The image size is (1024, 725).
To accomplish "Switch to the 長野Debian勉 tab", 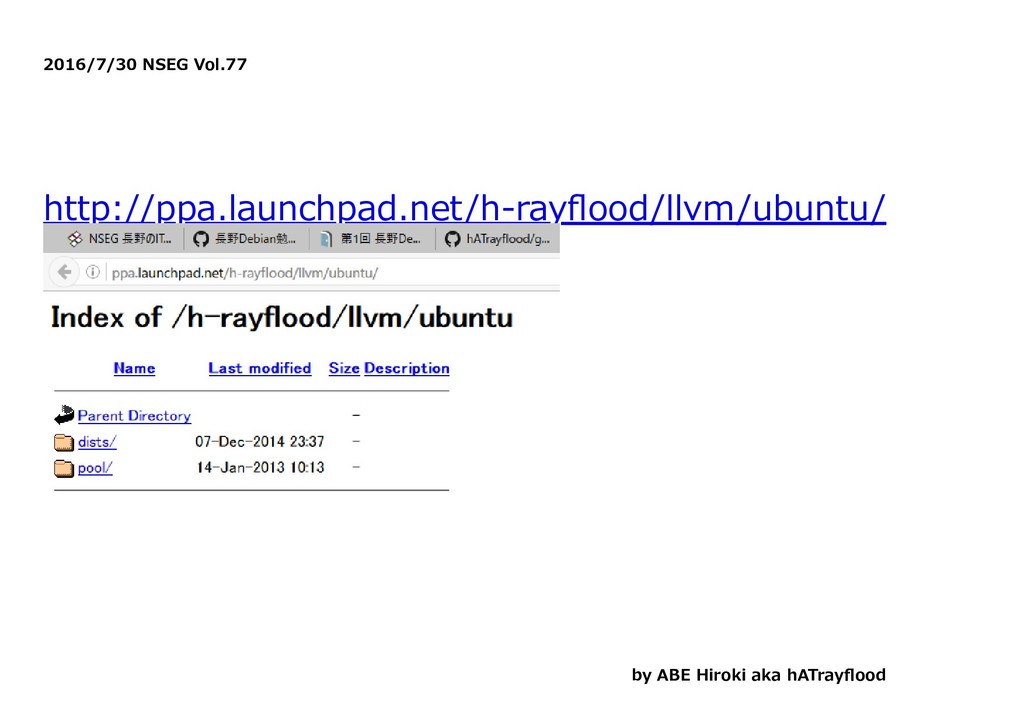I will coord(246,239).
